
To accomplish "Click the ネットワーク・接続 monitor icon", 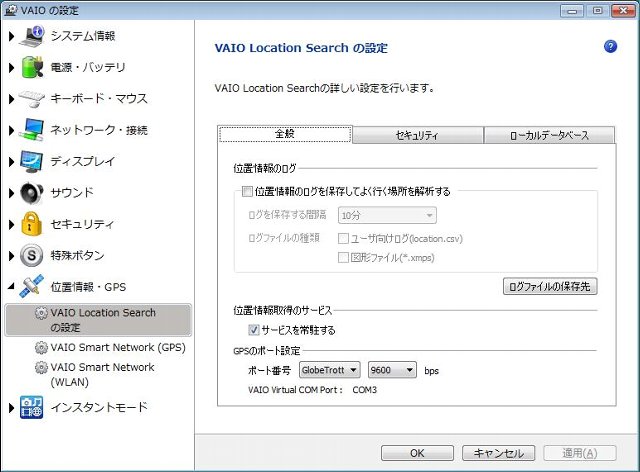I will pos(31,130).
